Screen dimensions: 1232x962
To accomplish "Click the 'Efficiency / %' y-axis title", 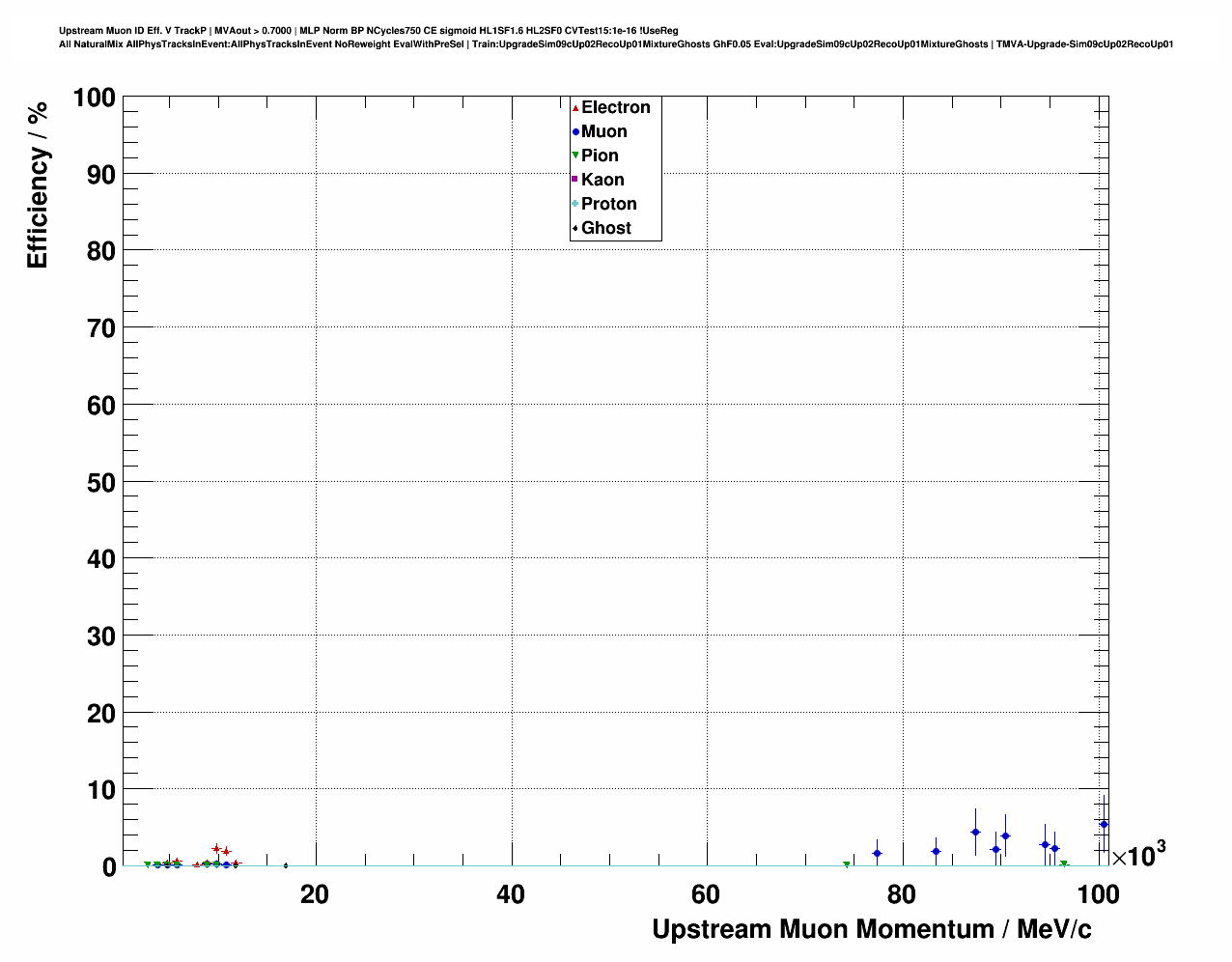I will point(38,184).
